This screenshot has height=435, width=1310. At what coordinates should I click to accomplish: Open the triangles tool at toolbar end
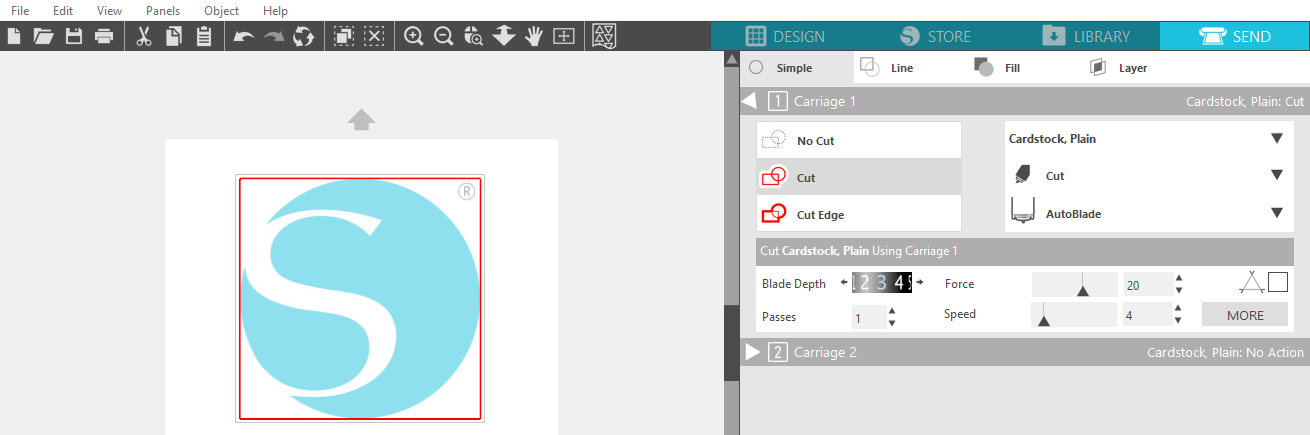point(604,36)
